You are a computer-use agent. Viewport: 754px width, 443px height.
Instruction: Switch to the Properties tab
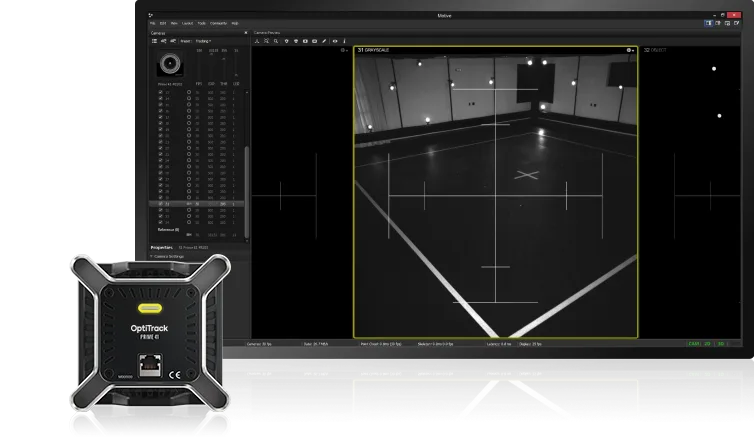point(162,248)
